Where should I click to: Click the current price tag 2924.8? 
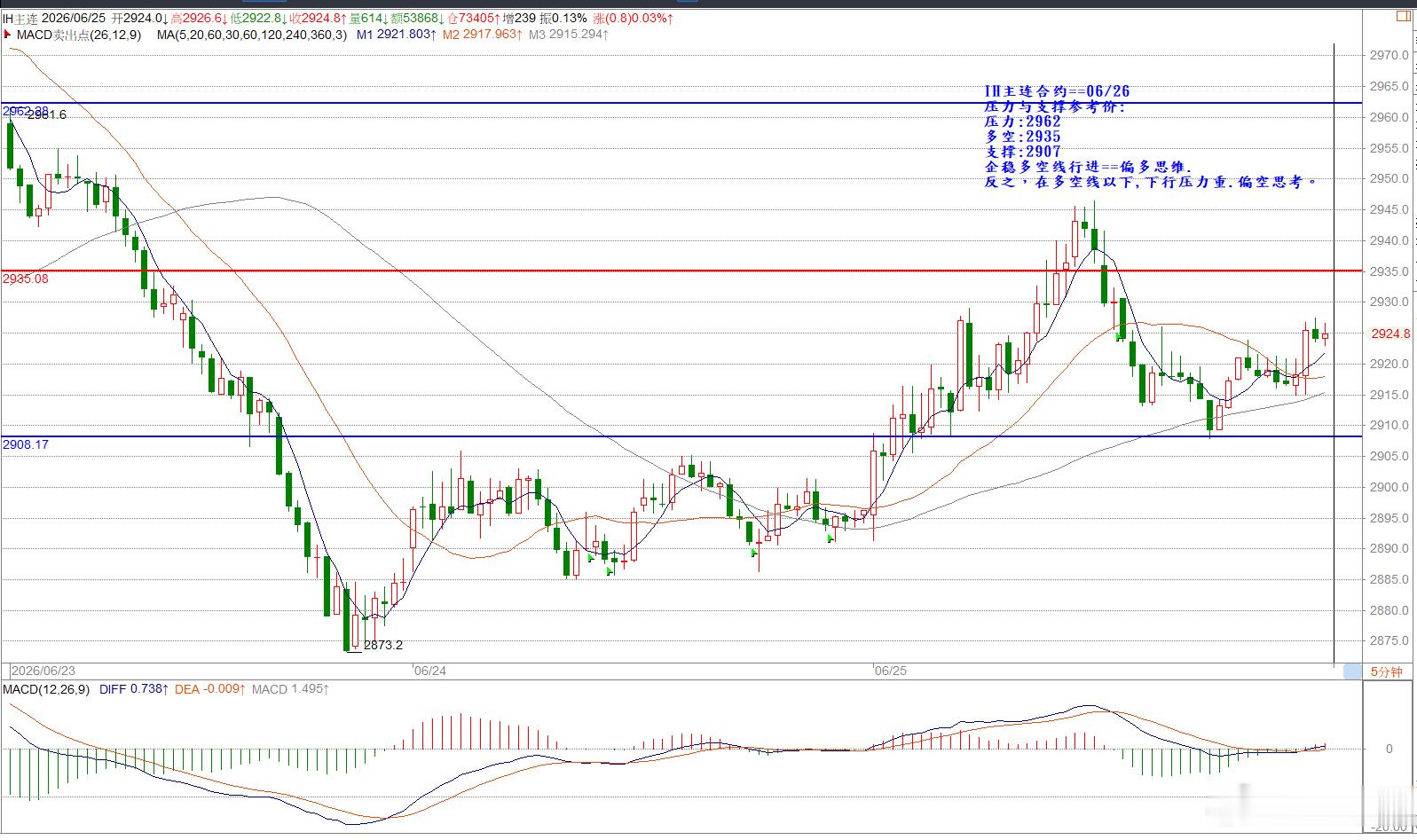1389,334
